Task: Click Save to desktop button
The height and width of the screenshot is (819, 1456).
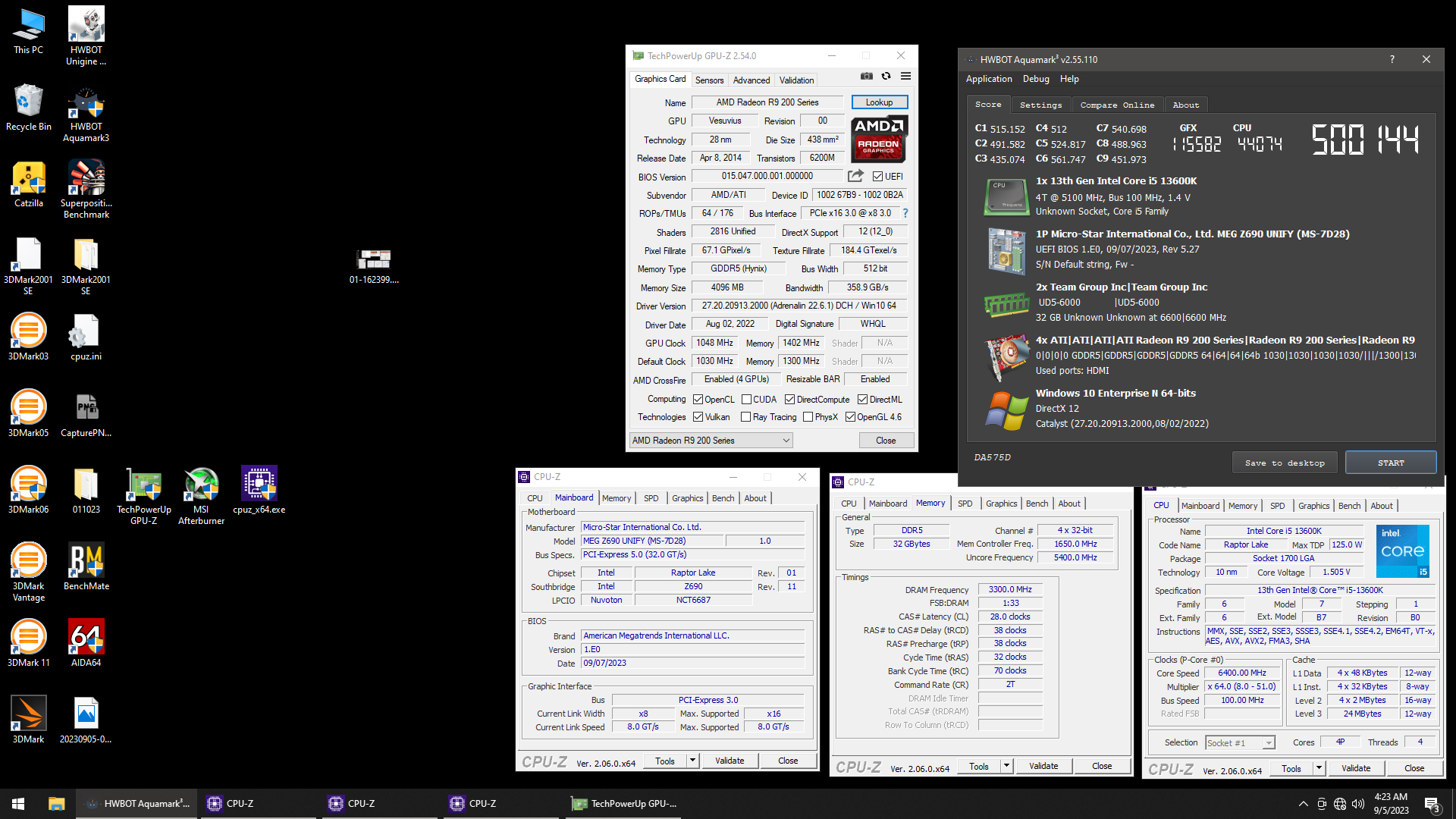Action: [x=1285, y=463]
